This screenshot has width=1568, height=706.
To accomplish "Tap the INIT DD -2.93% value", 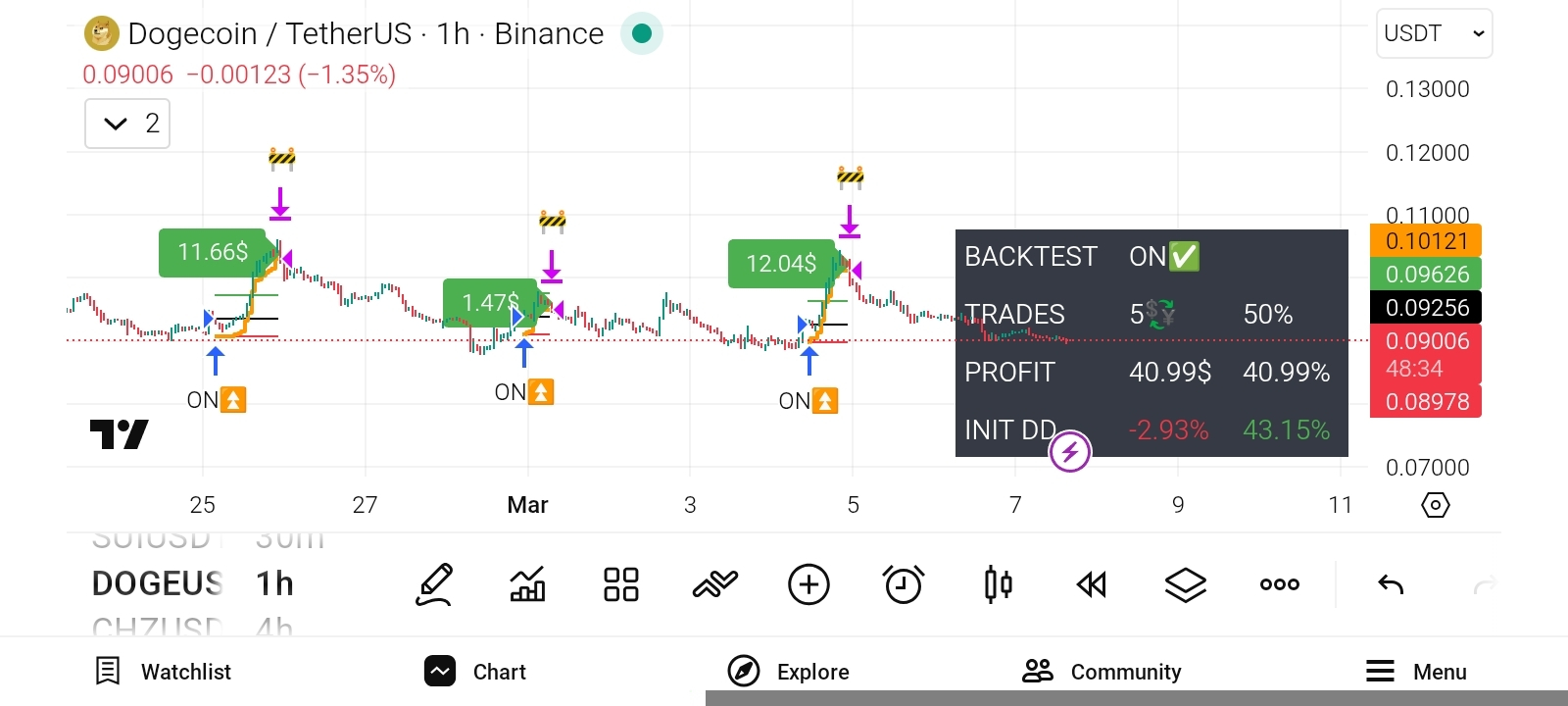I will [1168, 430].
